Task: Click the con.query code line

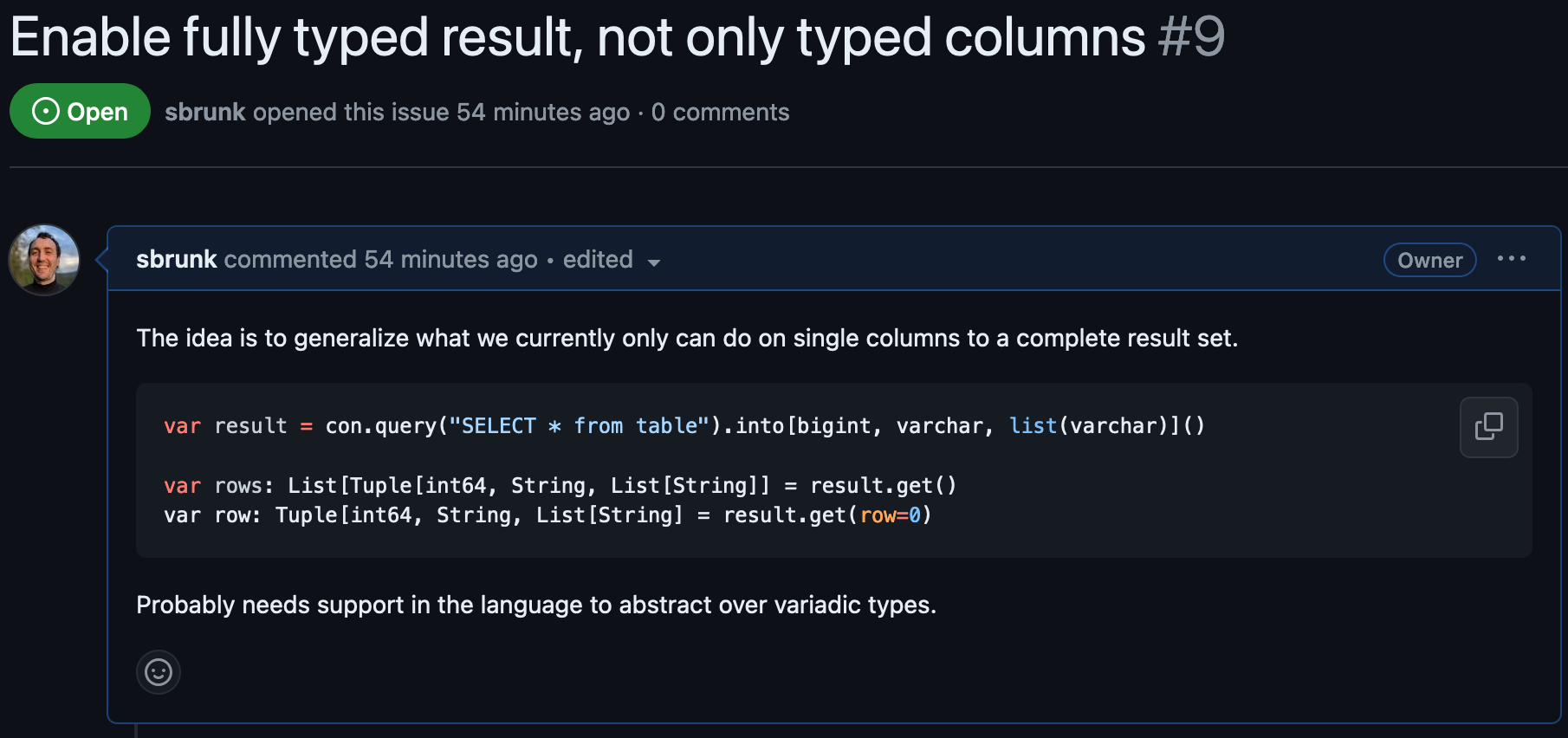Action: (x=684, y=426)
